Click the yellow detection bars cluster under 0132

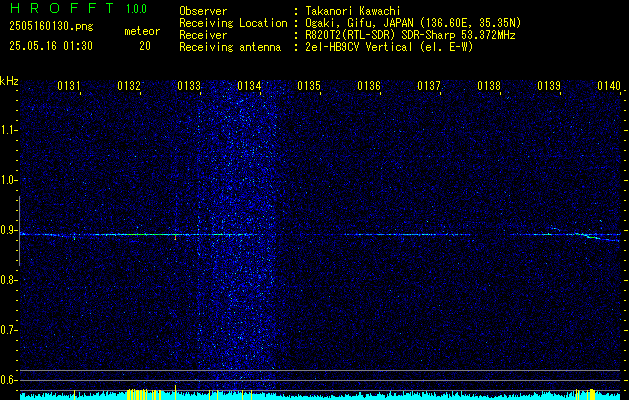[x=144, y=394]
